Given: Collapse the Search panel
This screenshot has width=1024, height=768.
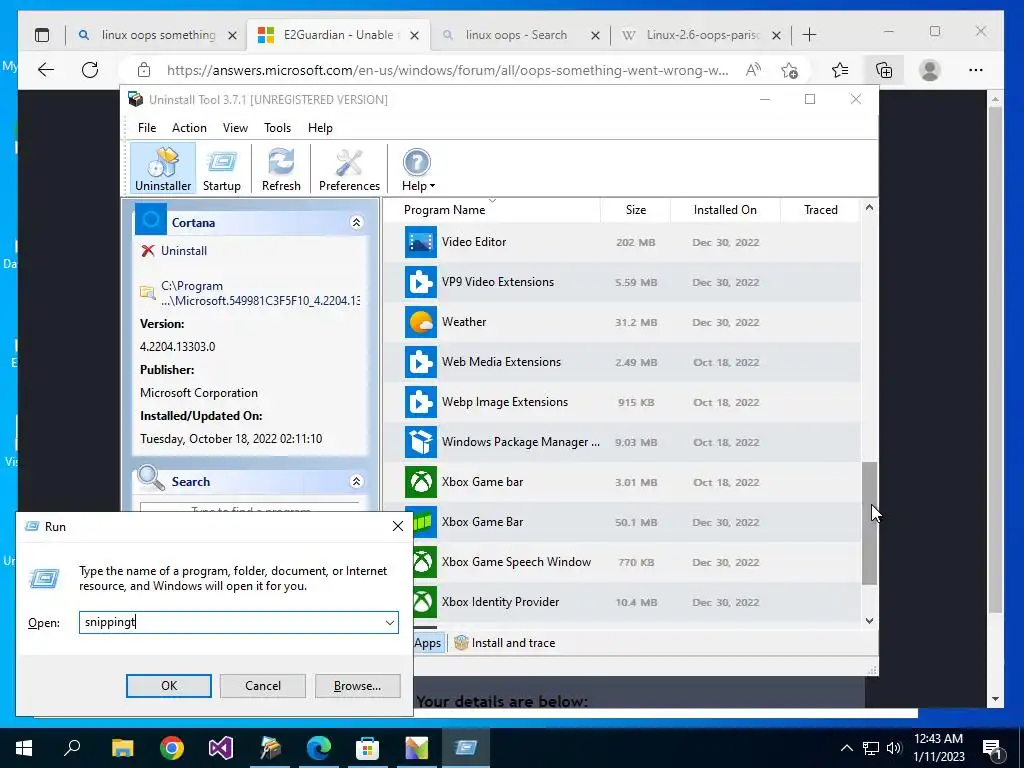Looking at the screenshot, I should (x=357, y=481).
